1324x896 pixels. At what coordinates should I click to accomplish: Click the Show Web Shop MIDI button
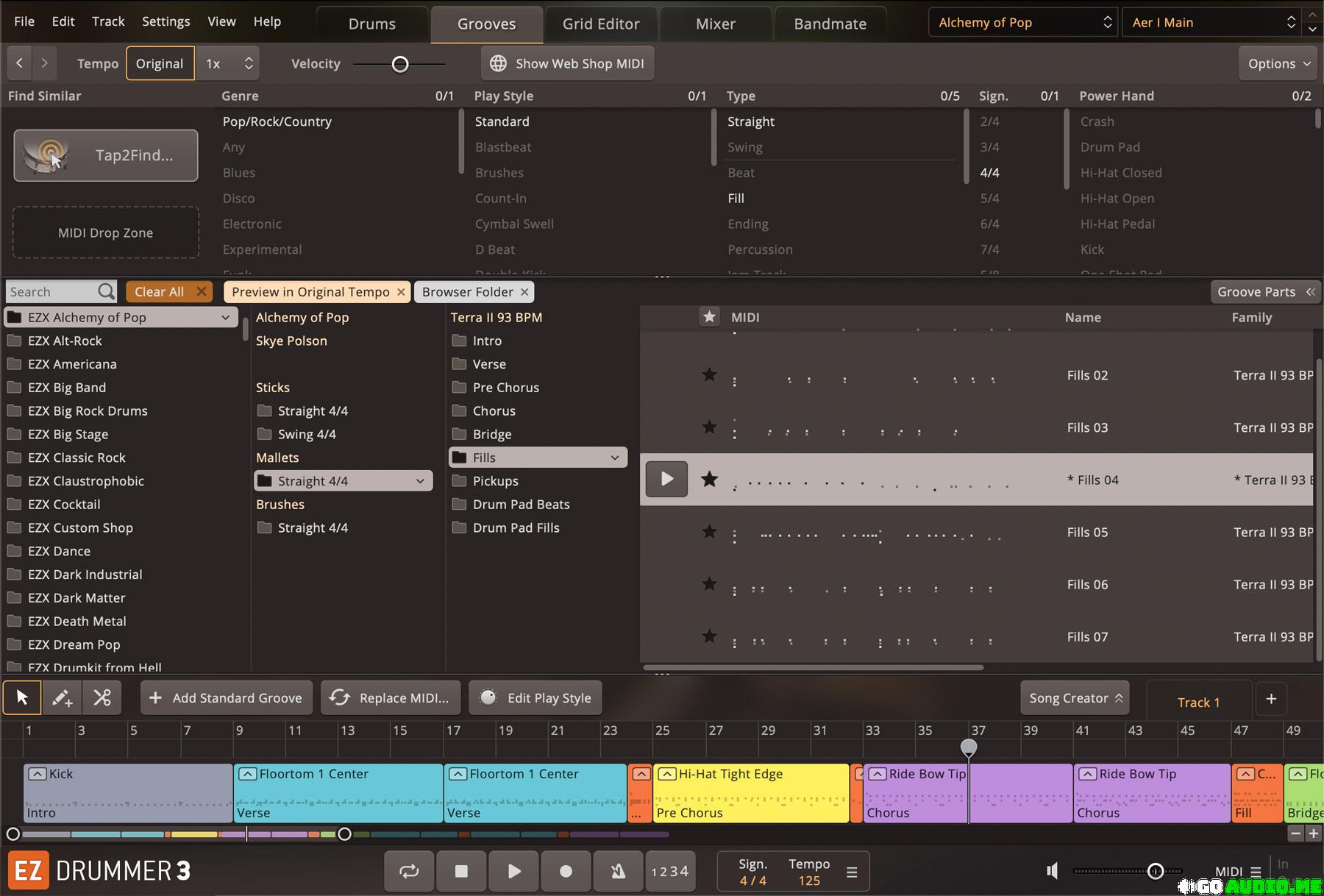[x=567, y=63]
